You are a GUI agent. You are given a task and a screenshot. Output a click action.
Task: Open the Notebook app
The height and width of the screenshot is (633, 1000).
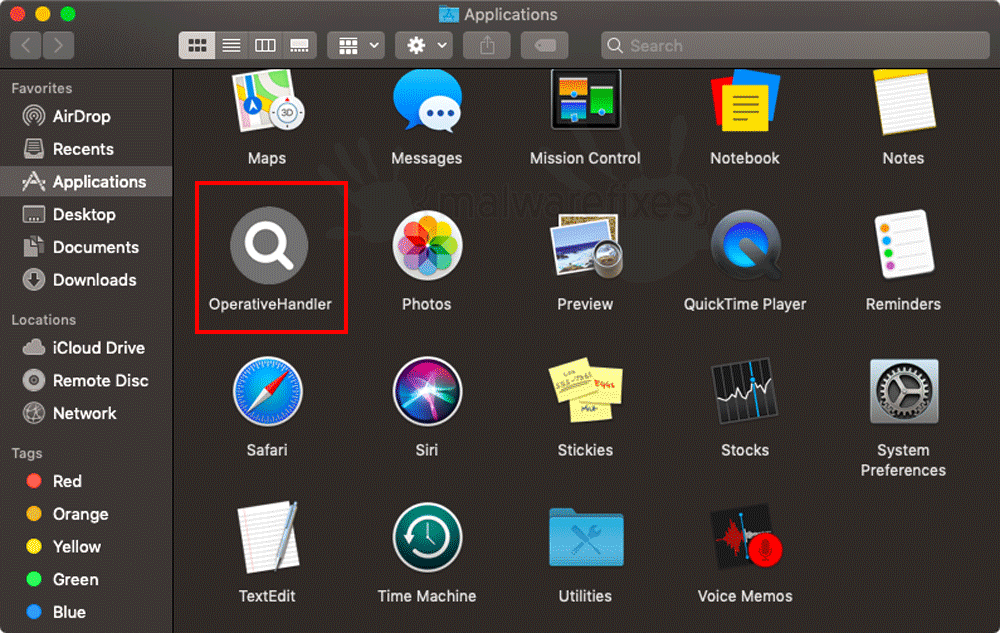745,101
